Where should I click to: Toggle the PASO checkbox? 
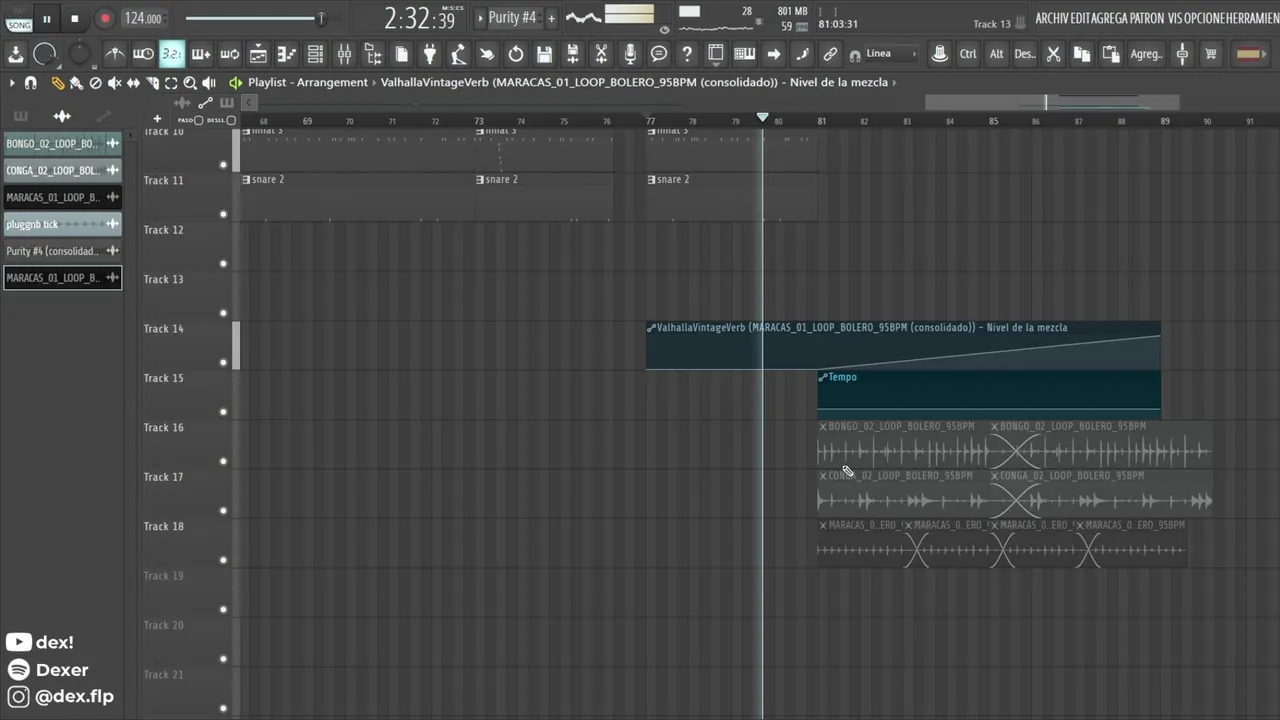[198, 120]
